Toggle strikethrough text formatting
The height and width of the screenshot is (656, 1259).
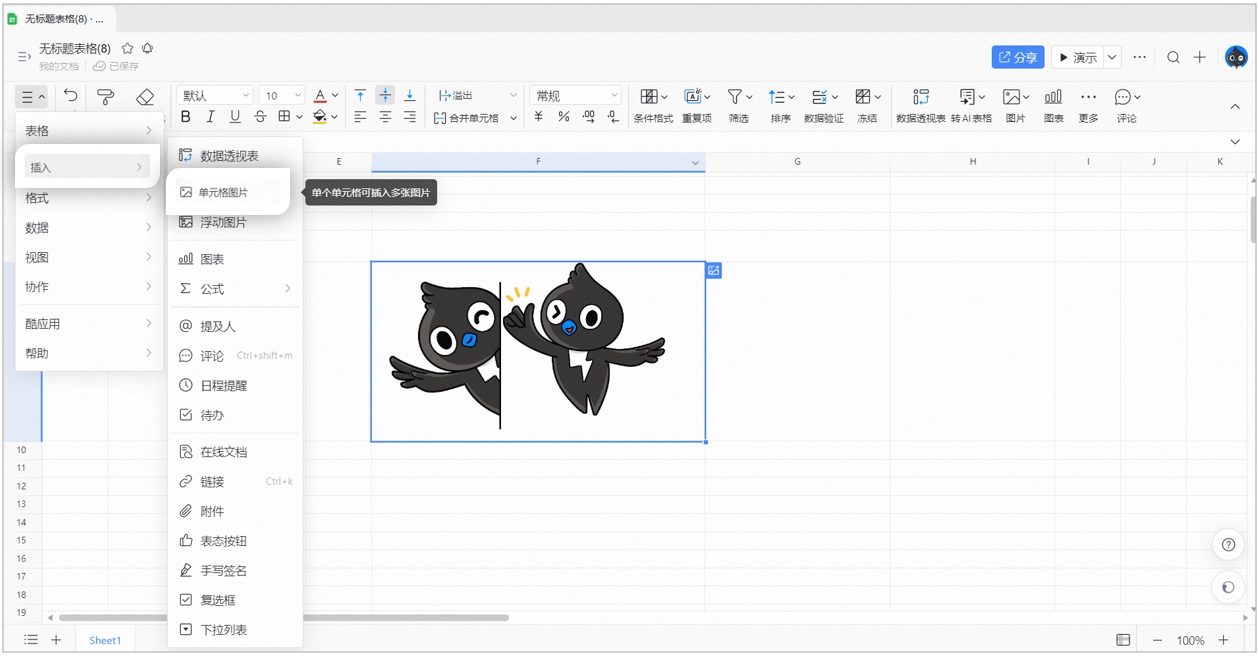coord(260,117)
